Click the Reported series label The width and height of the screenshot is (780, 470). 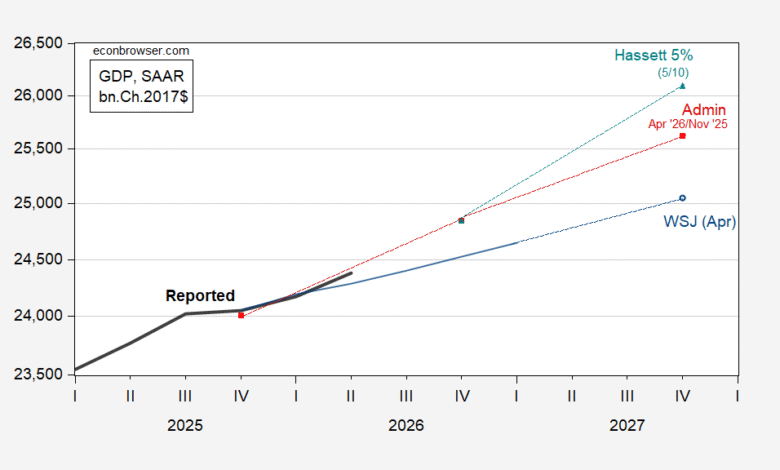200,295
